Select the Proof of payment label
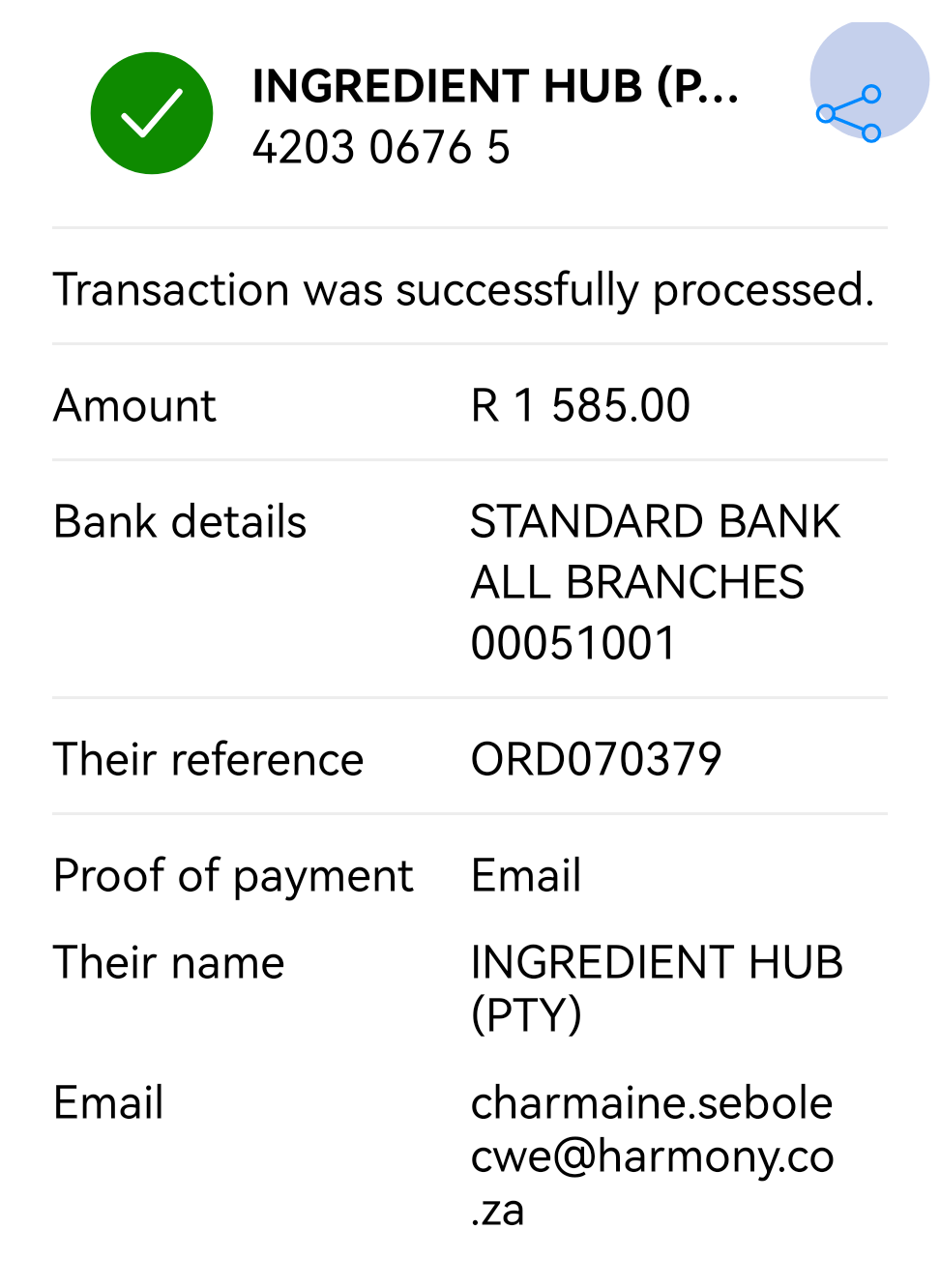Viewport: 940px width, 1288px height. (x=233, y=876)
